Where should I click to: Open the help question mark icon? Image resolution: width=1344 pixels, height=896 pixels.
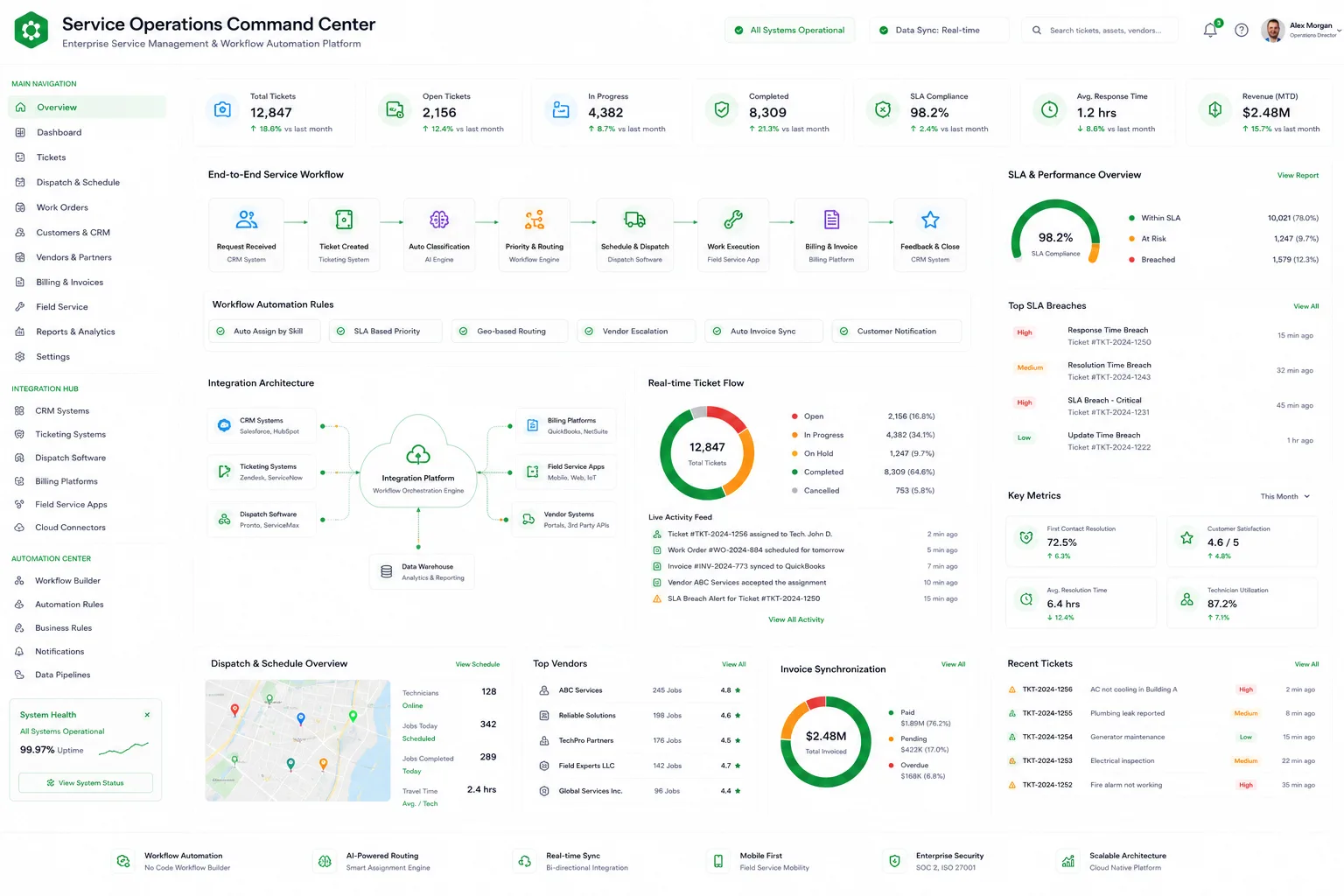pyautogui.click(x=1241, y=30)
